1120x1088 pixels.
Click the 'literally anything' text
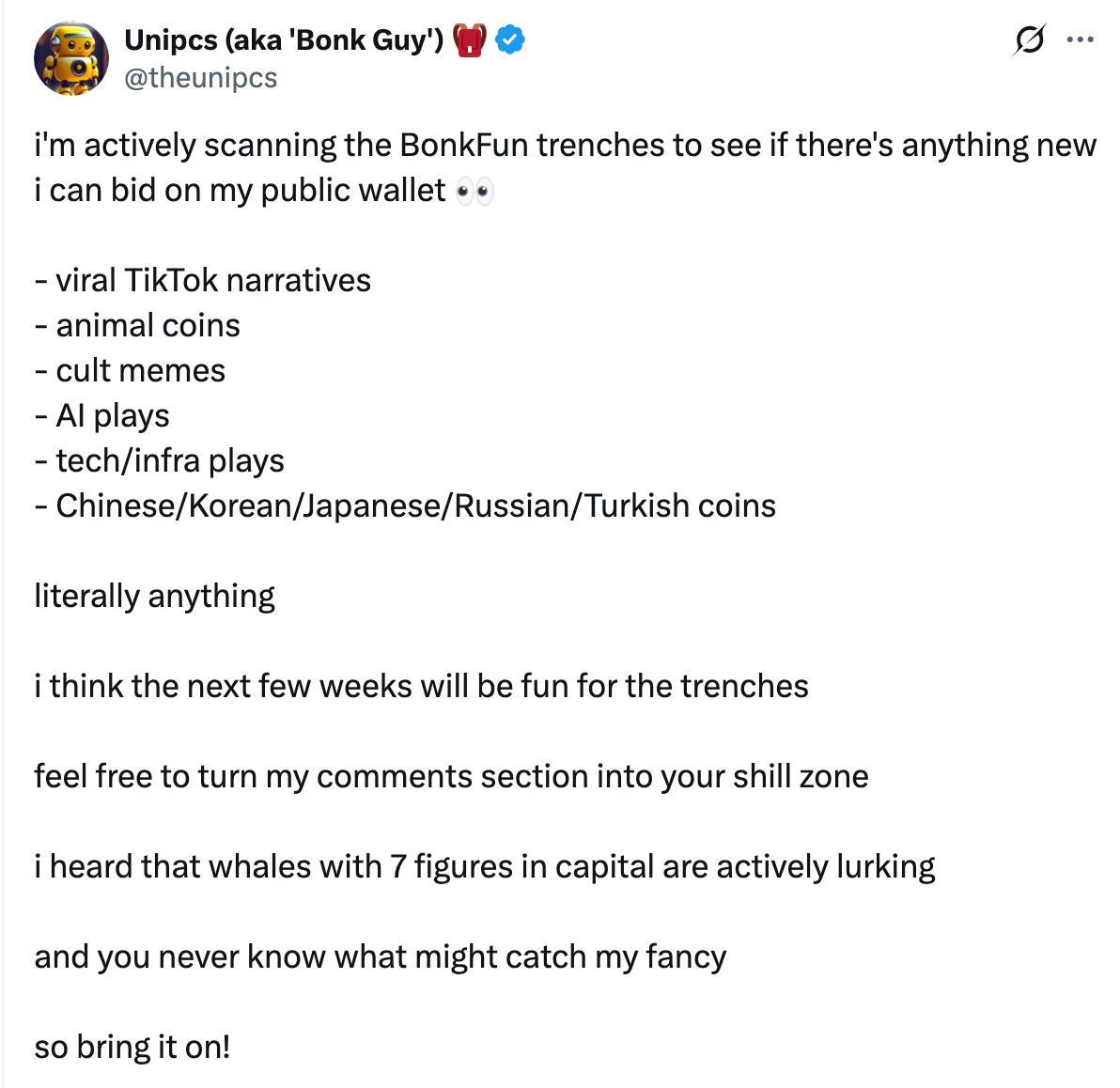155,597
